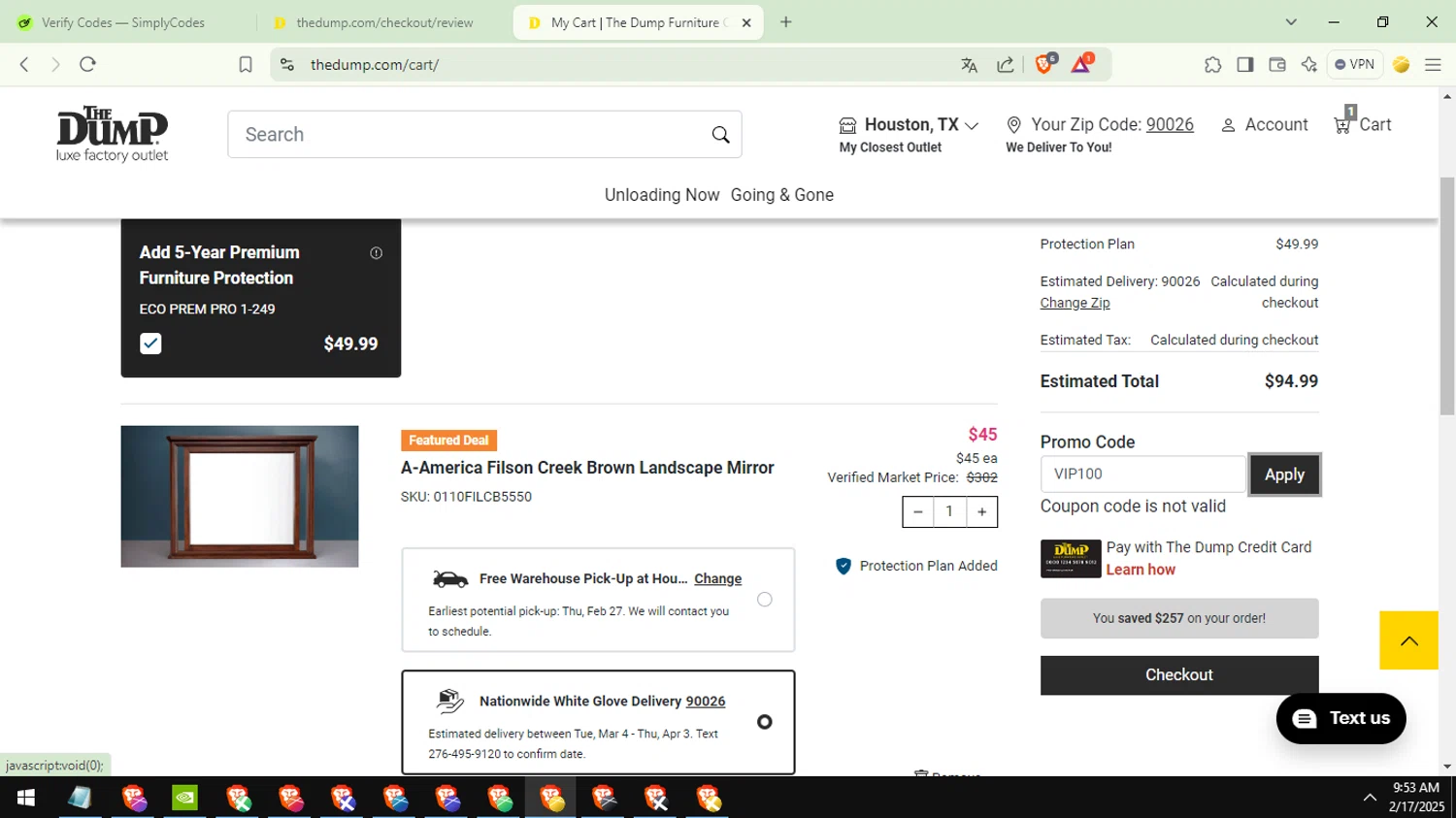Open Brave Shields icon

point(1044,64)
